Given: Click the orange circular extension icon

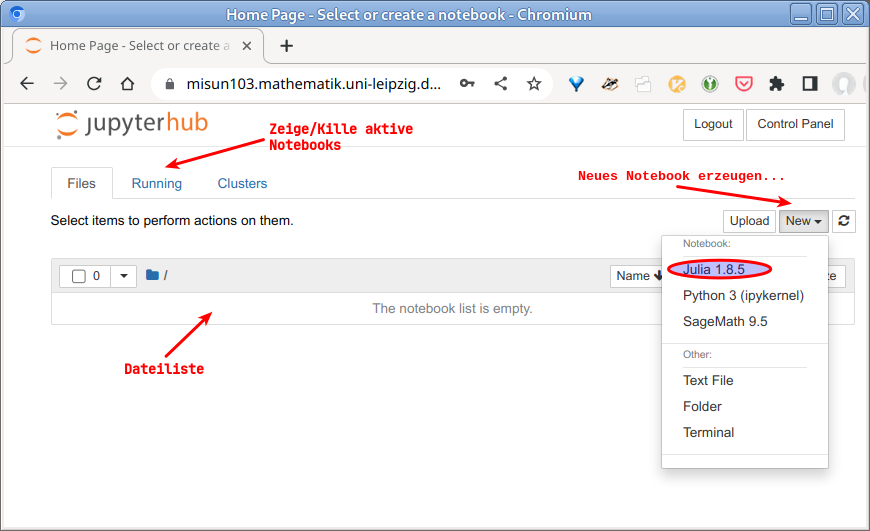Looking at the screenshot, I should pos(676,84).
